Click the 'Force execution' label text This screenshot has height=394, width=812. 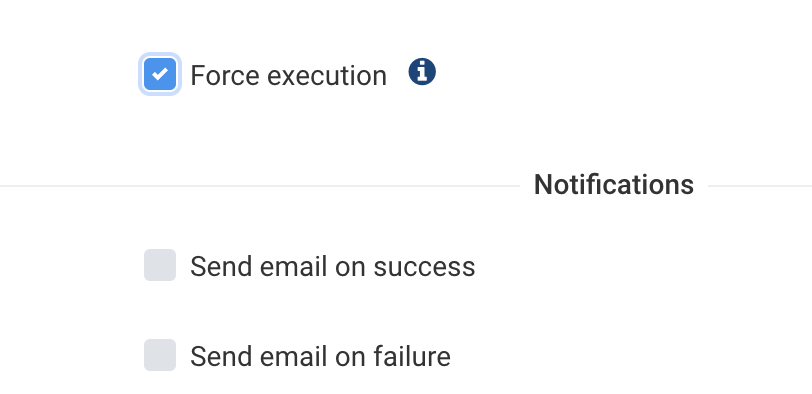point(288,76)
